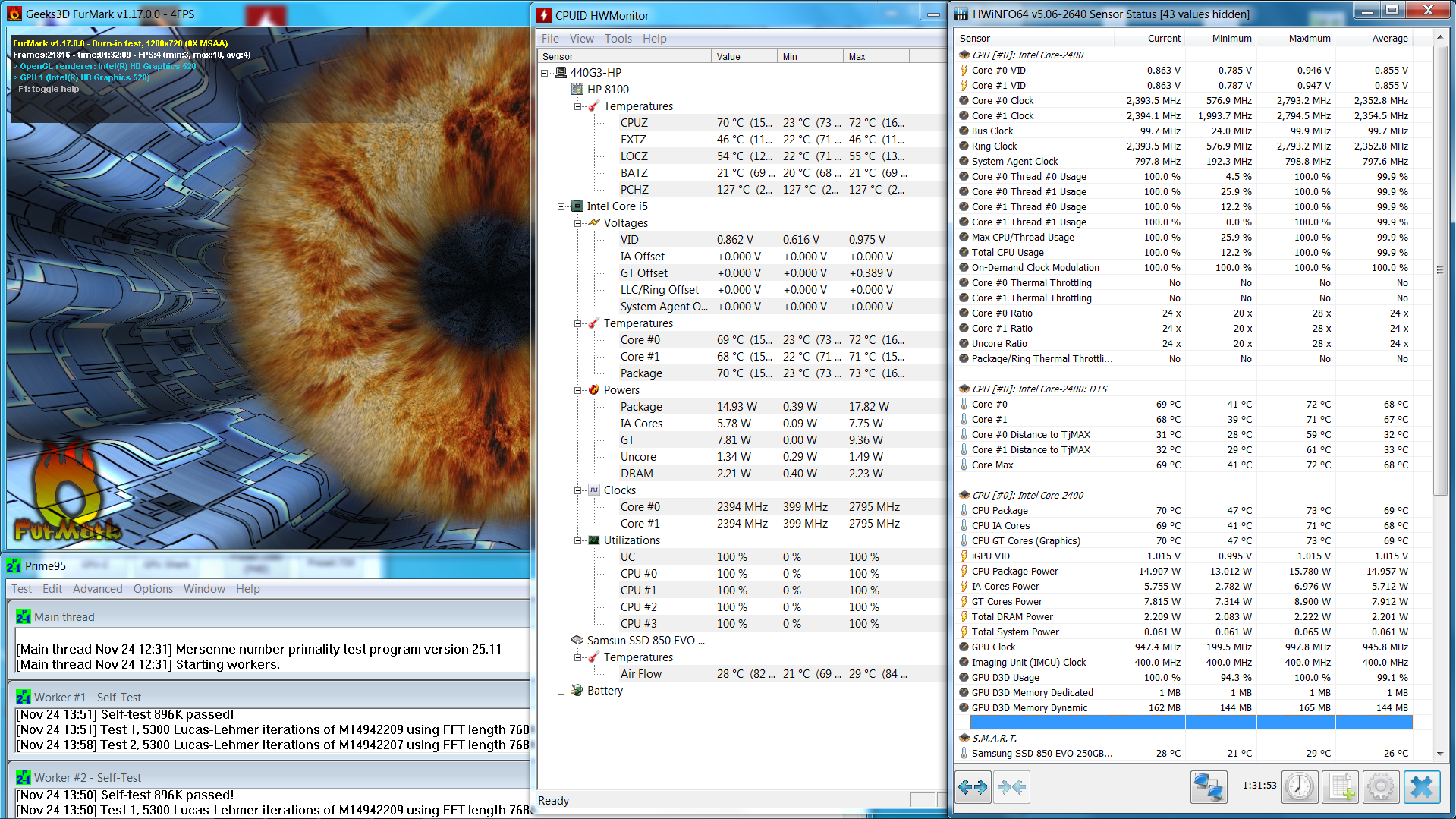Open Prime95 Edit menu
The width and height of the screenshot is (1456, 819).
coord(52,588)
